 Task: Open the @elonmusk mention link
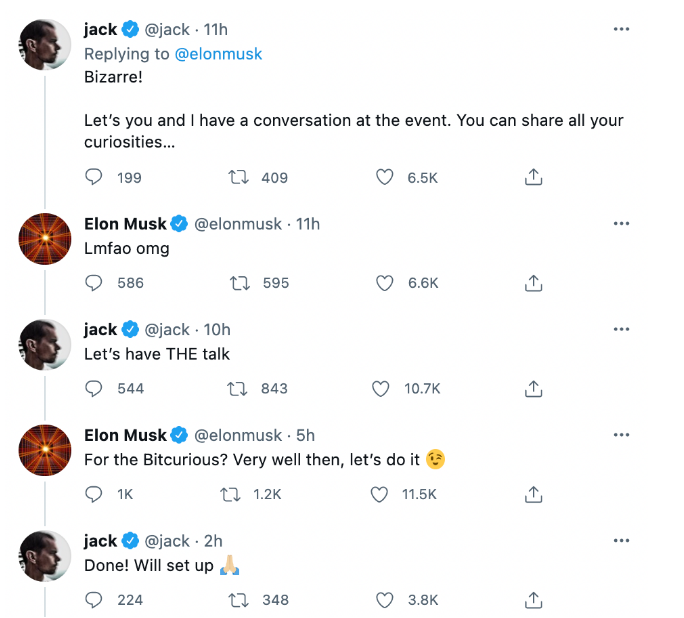[x=218, y=53]
